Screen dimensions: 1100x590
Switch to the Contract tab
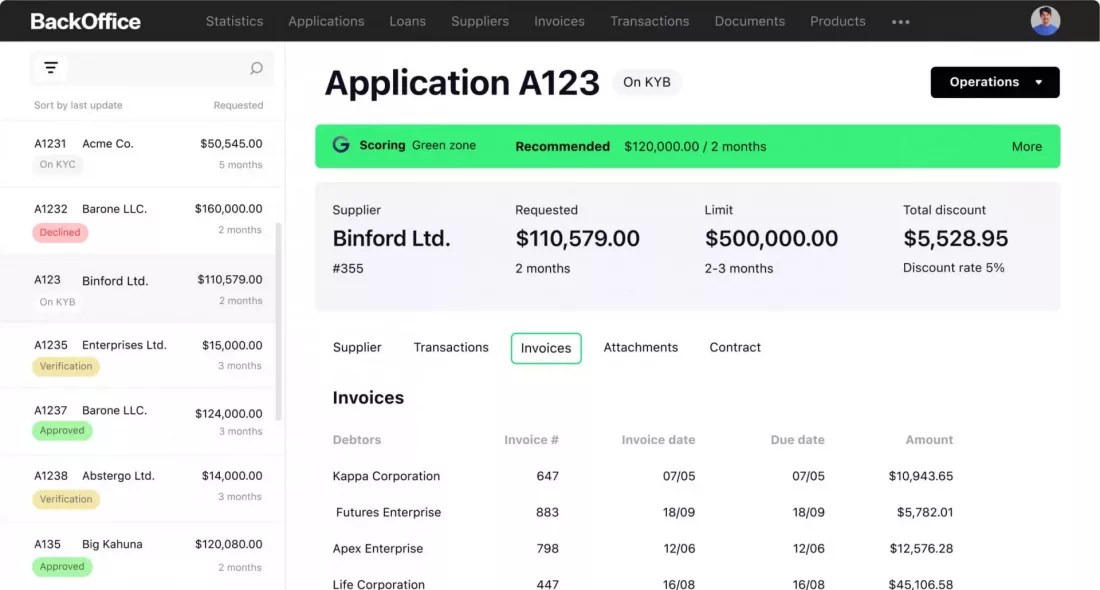tap(734, 347)
